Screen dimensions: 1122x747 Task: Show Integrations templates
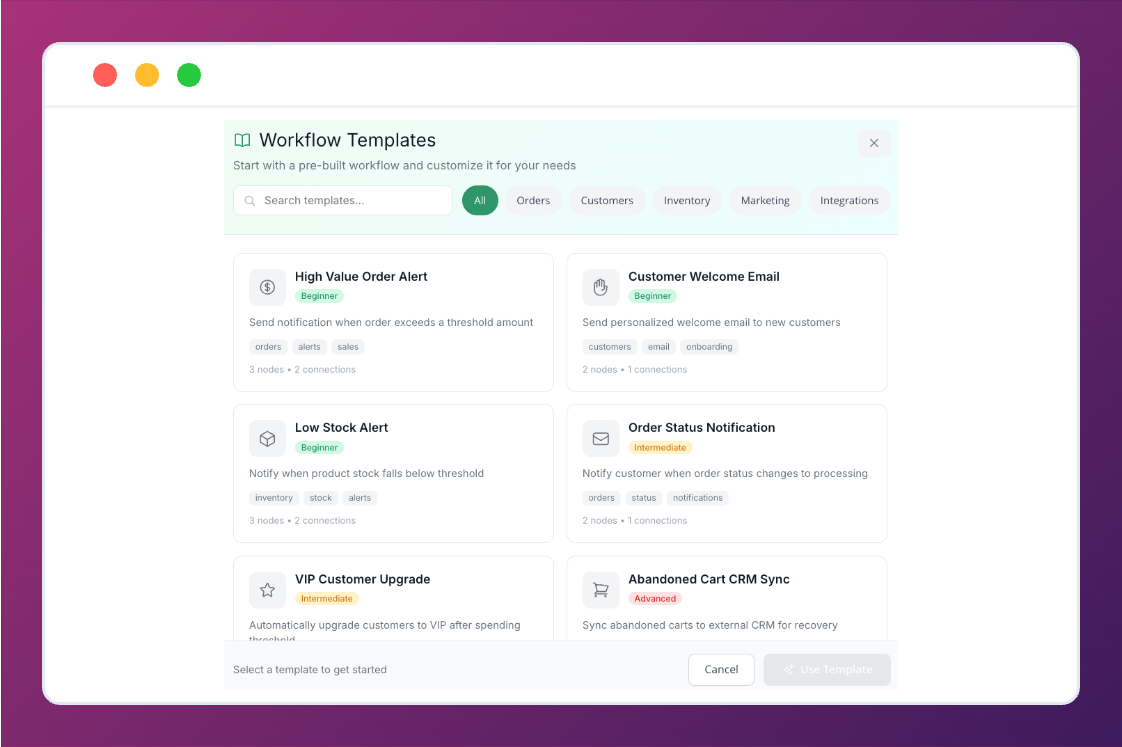[849, 200]
